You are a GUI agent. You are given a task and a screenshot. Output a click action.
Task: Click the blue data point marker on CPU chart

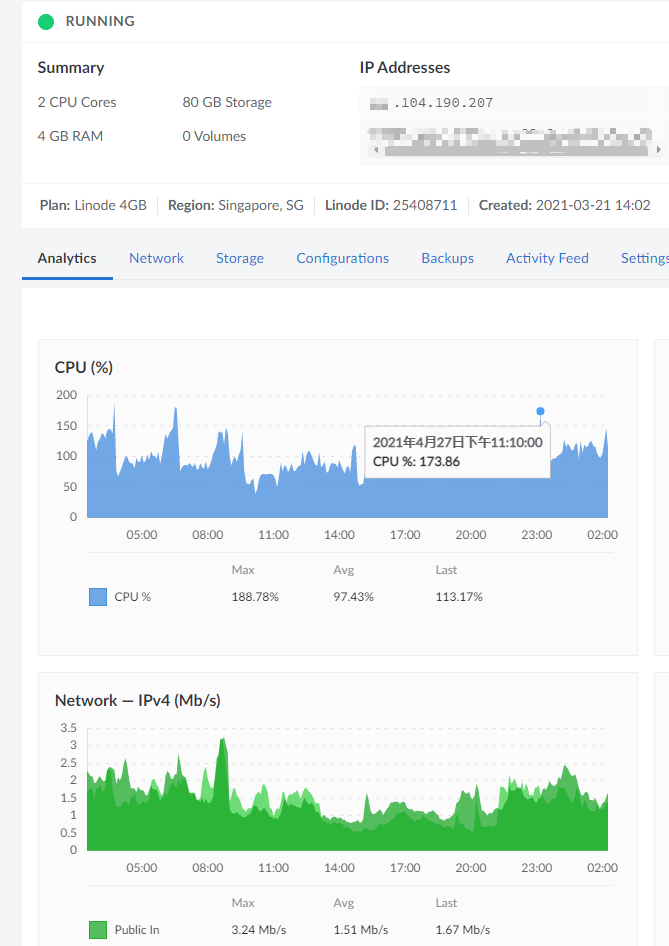pyautogui.click(x=540, y=411)
